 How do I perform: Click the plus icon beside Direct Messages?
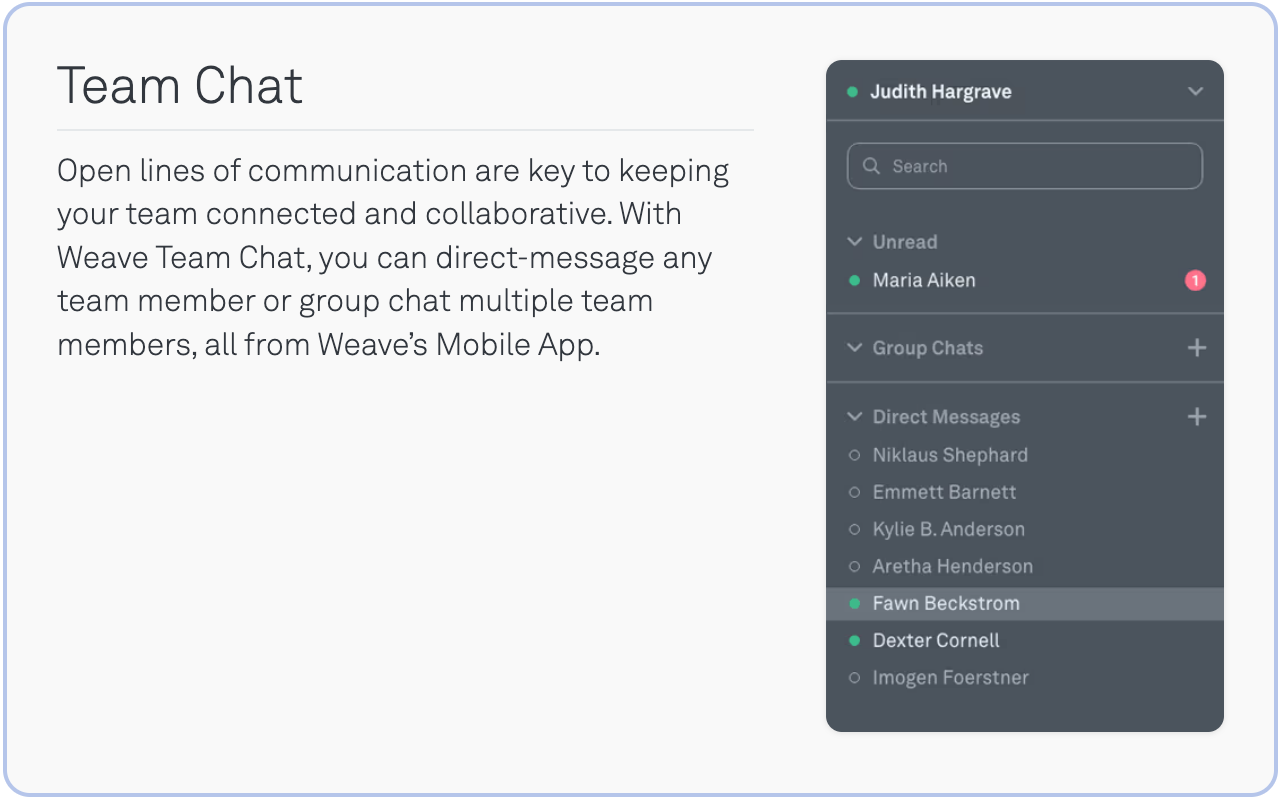coord(1196,417)
